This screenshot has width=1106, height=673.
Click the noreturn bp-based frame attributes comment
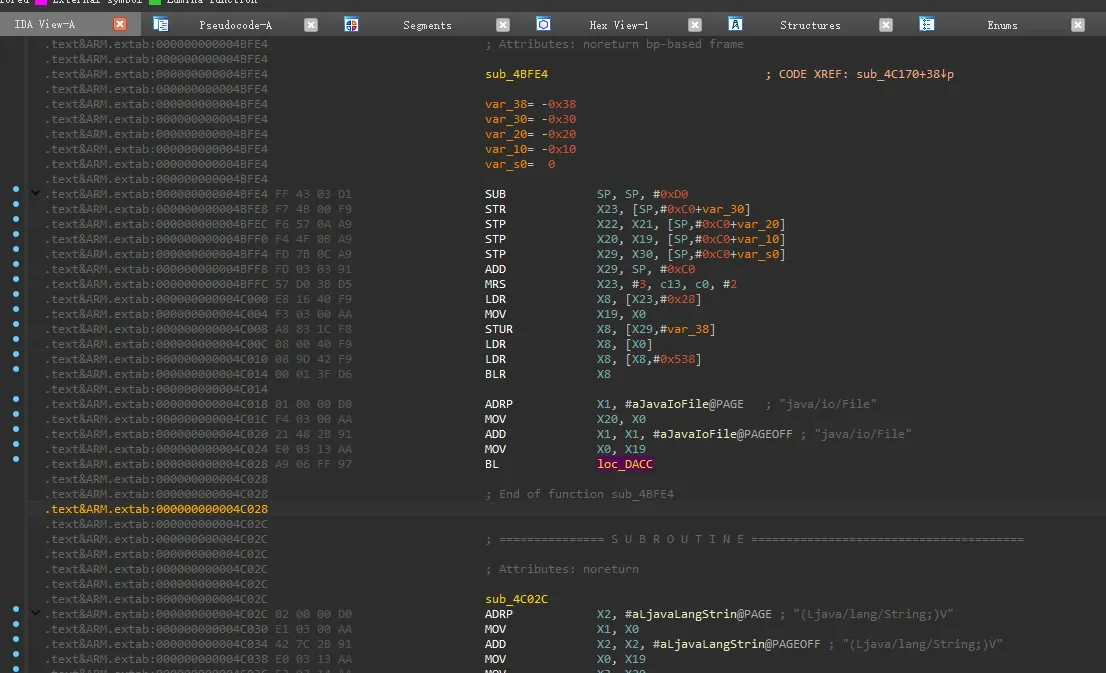[614, 44]
